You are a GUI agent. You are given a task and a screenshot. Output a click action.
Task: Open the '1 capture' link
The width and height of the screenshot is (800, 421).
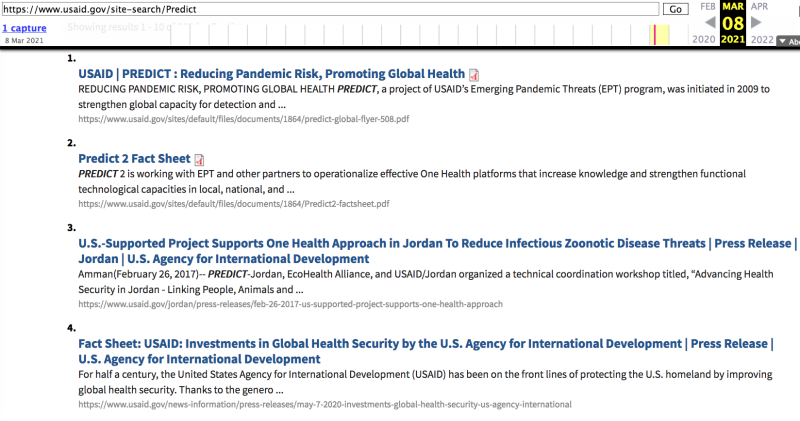coord(24,28)
